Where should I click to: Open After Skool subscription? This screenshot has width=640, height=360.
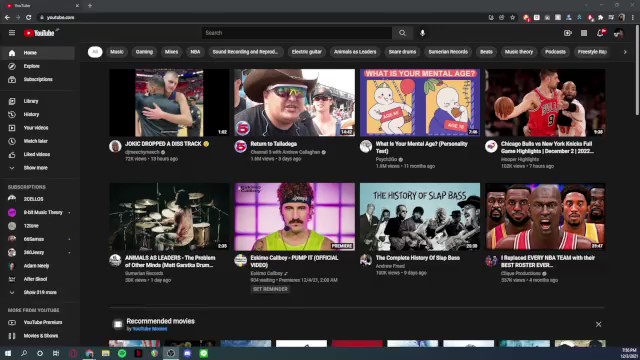pyautogui.click(x=38, y=279)
